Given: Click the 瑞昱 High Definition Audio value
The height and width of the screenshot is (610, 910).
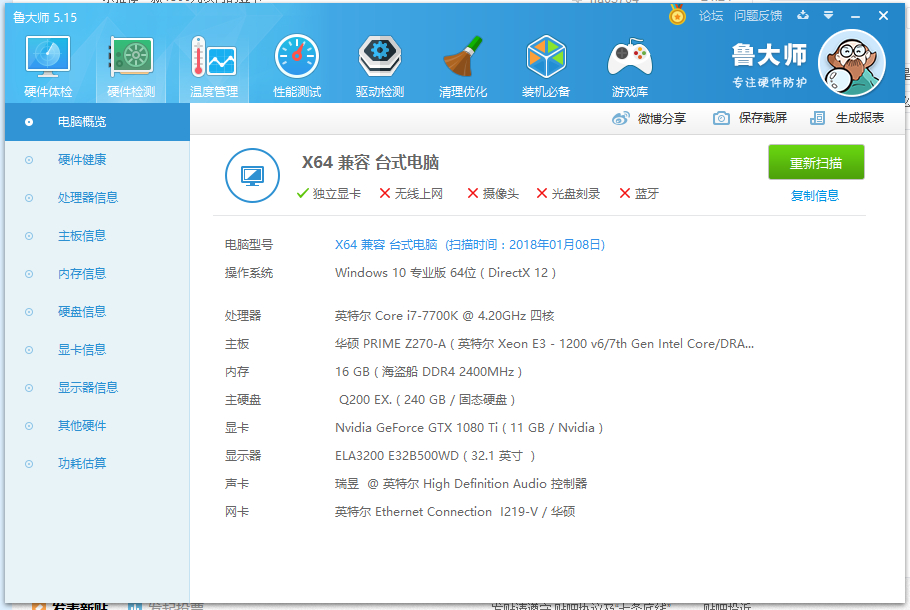Looking at the screenshot, I should coord(461,484).
